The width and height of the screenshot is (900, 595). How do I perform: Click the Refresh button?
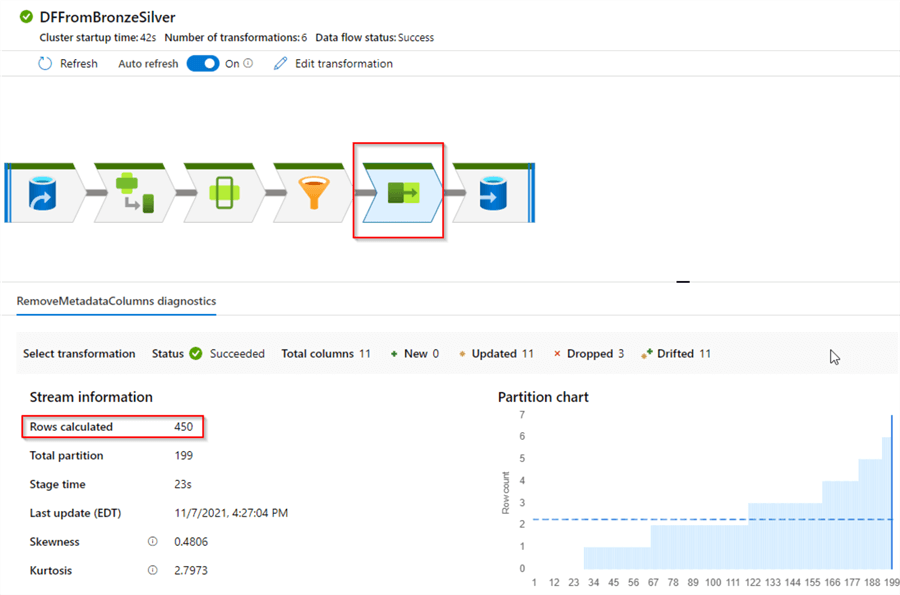[68, 63]
